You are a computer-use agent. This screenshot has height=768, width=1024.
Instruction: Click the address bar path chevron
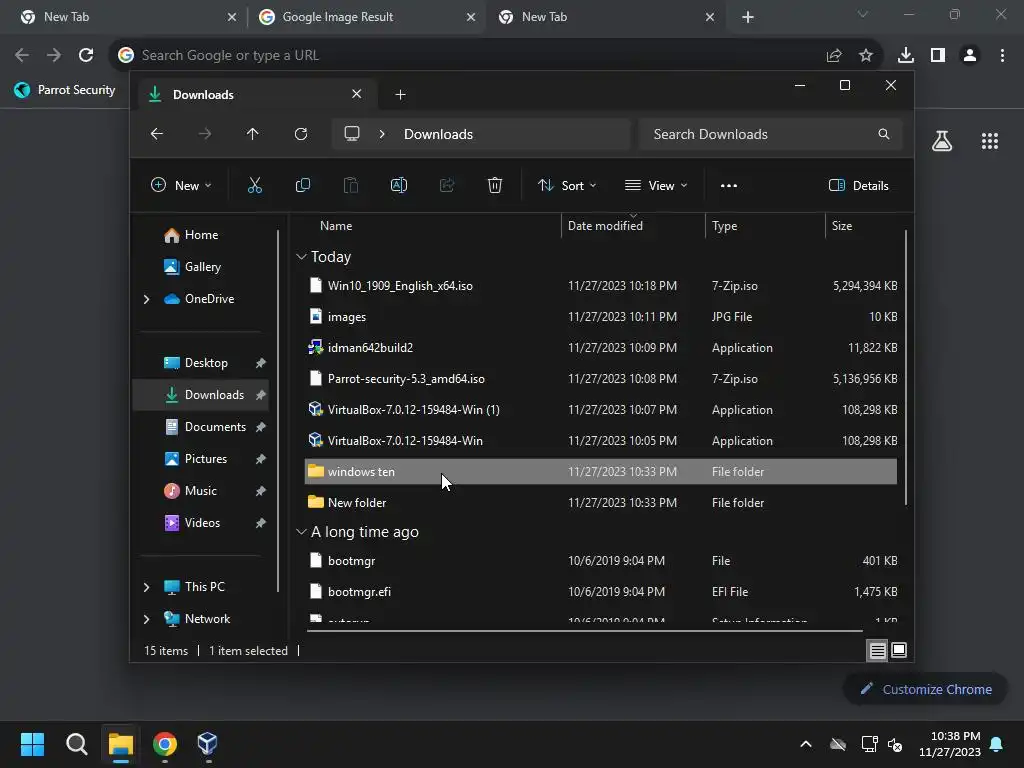pos(382,134)
